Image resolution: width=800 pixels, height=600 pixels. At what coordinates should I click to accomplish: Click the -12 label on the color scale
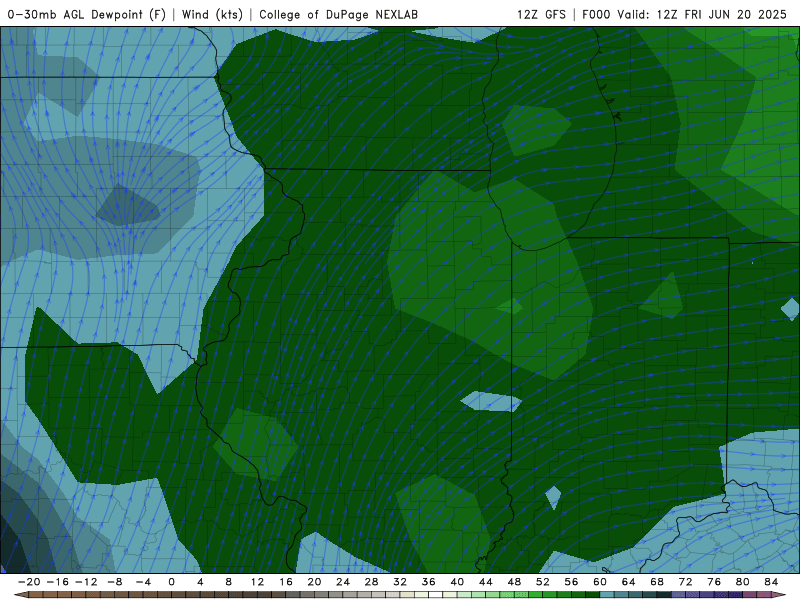[x=86, y=582]
